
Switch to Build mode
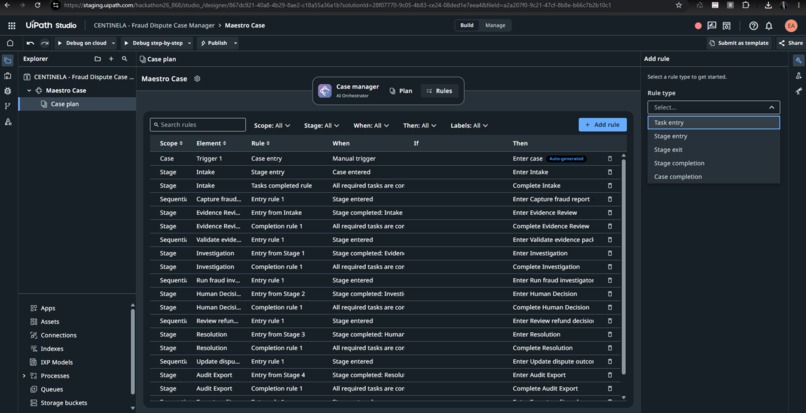[467, 25]
